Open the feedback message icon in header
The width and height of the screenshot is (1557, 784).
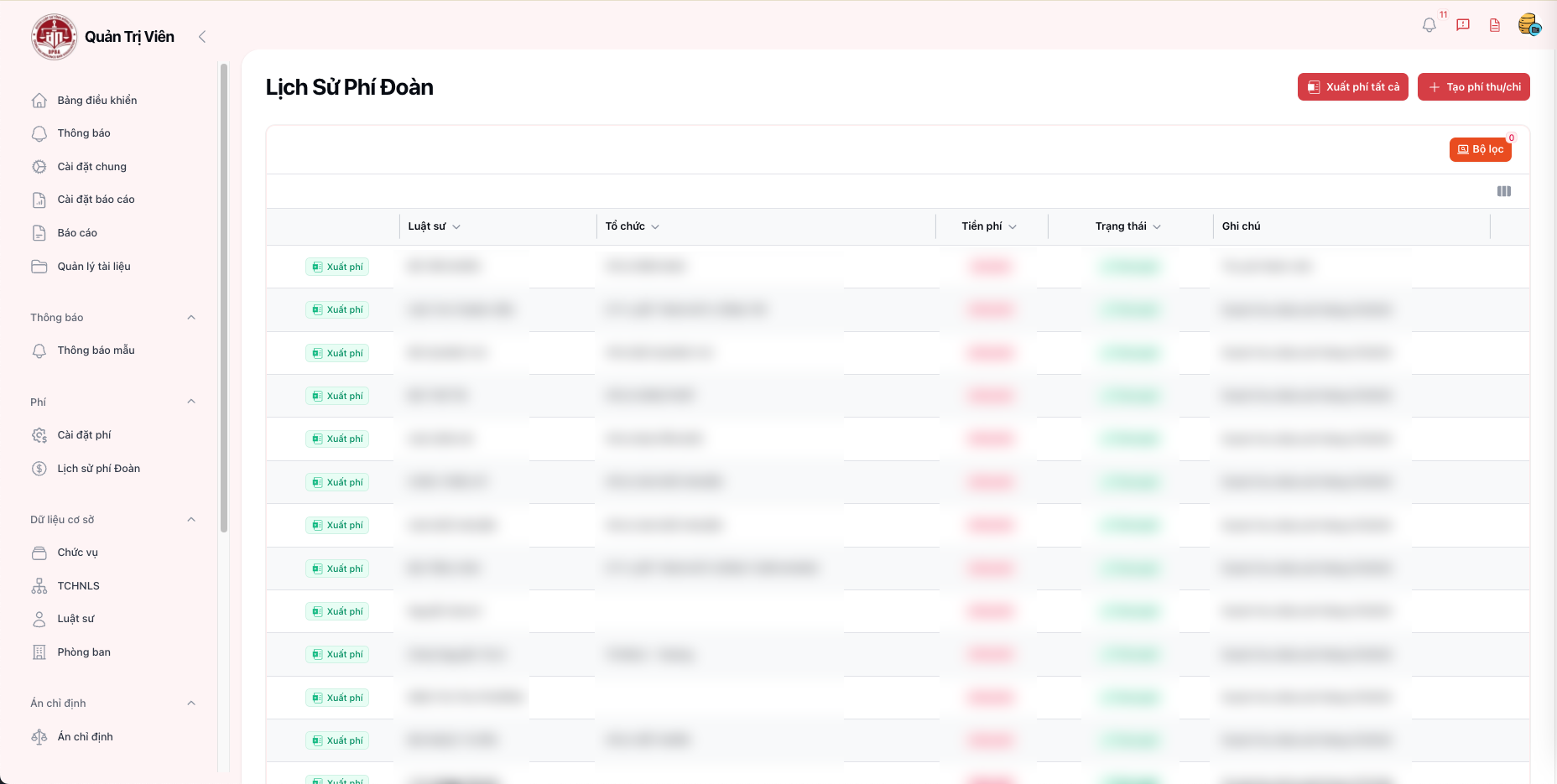click(x=1463, y=25)
